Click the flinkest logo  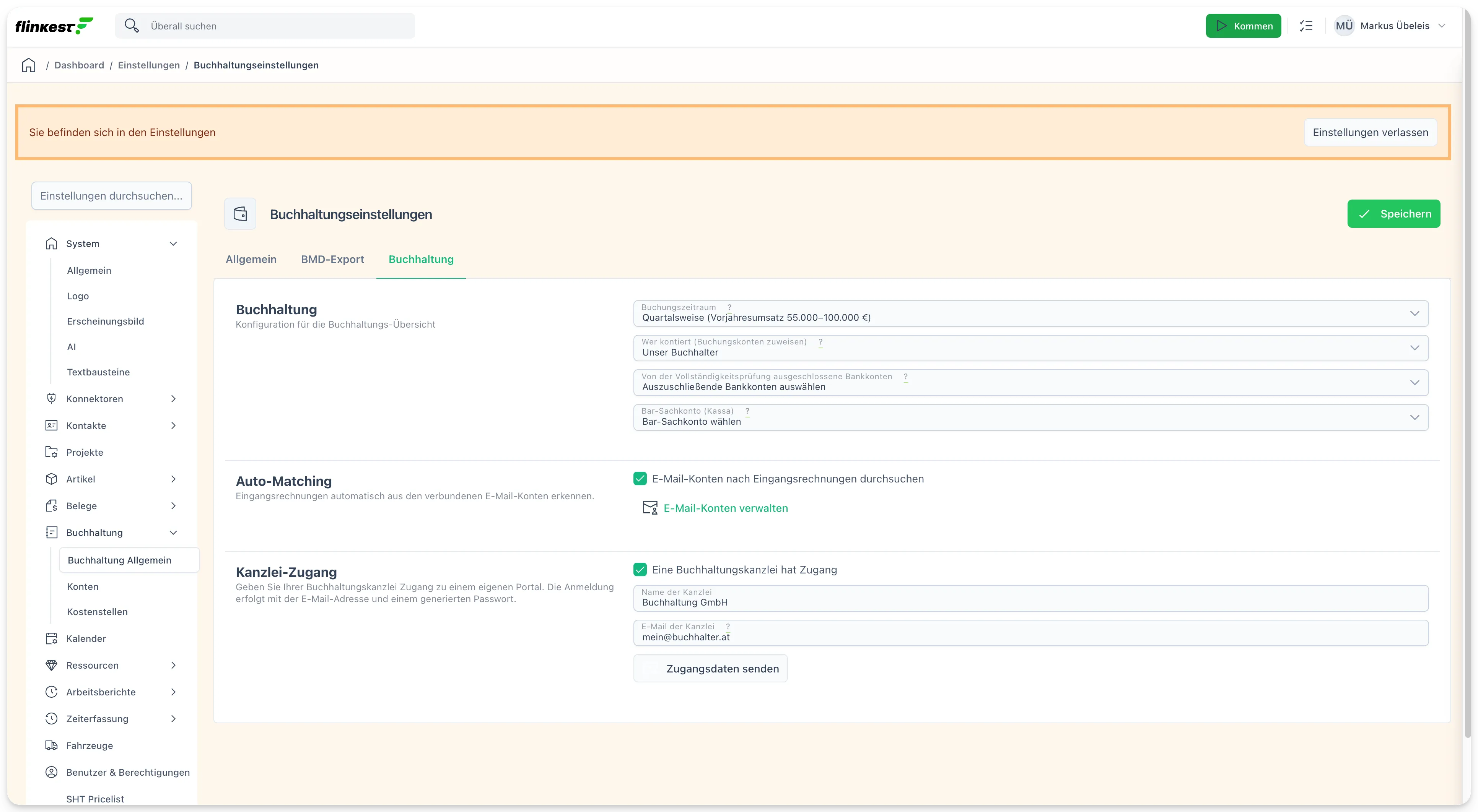click(x=54, y=26)
